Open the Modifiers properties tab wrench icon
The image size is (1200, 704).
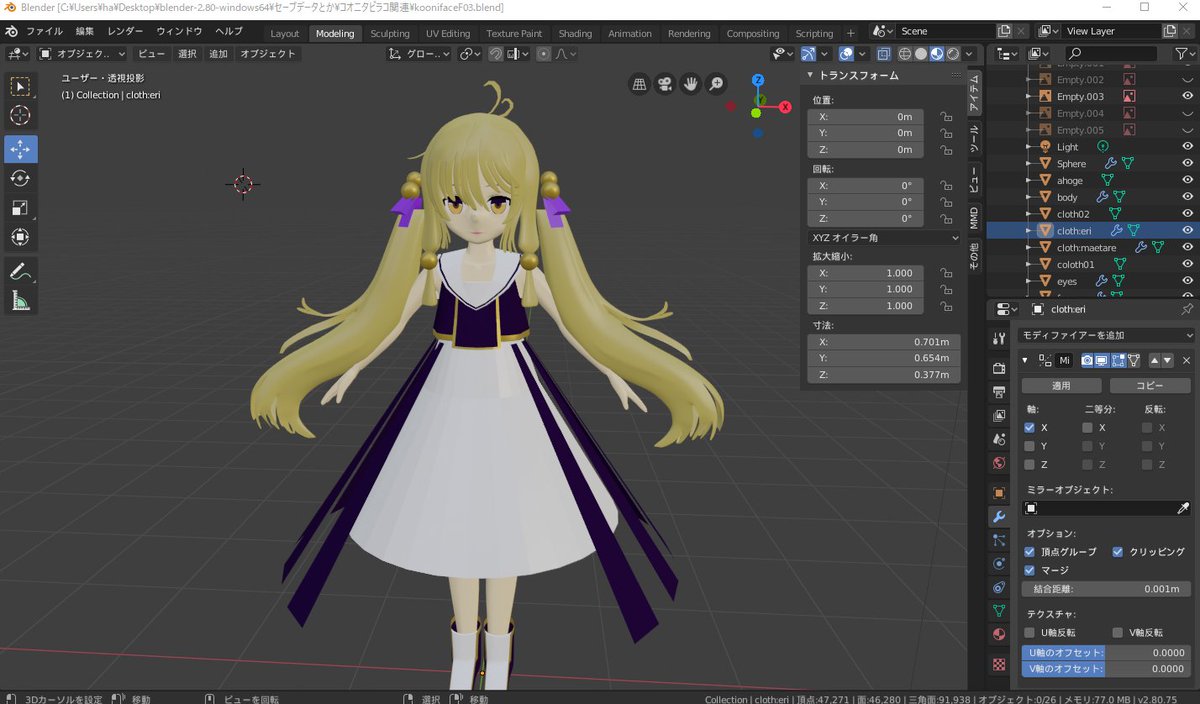click(998, 517)
